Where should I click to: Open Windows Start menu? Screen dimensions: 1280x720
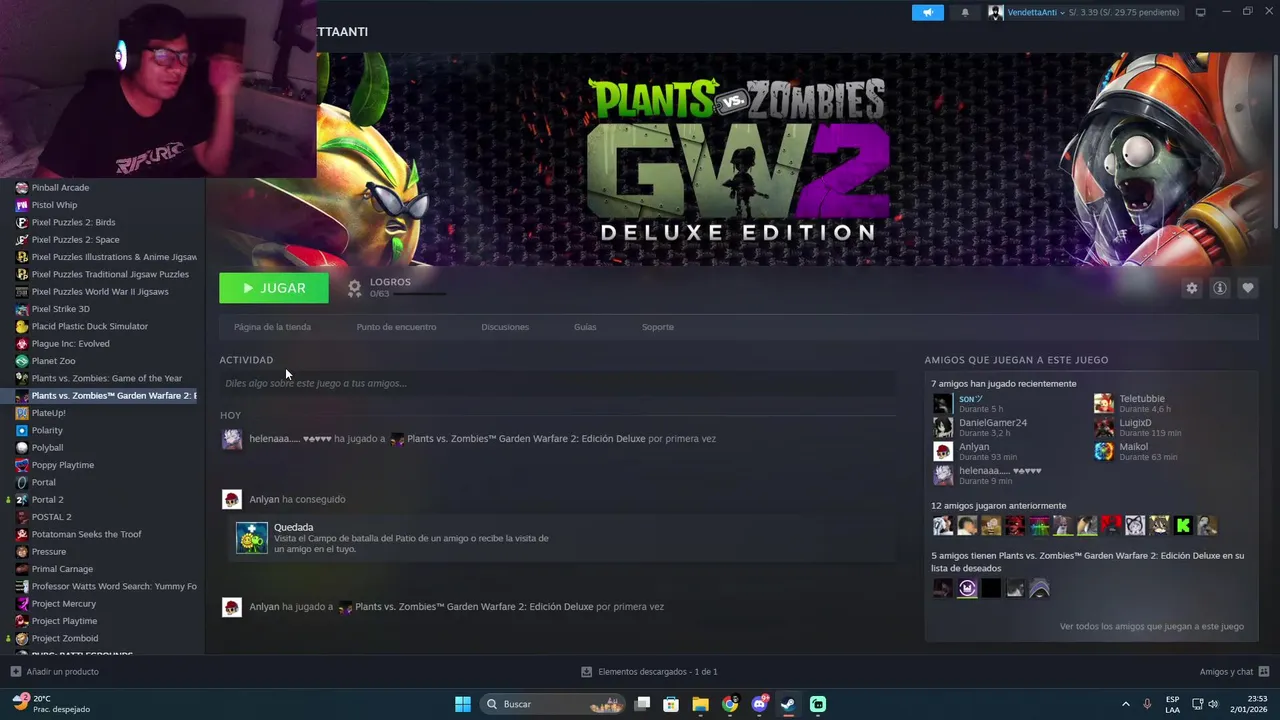tap(463, 704)
